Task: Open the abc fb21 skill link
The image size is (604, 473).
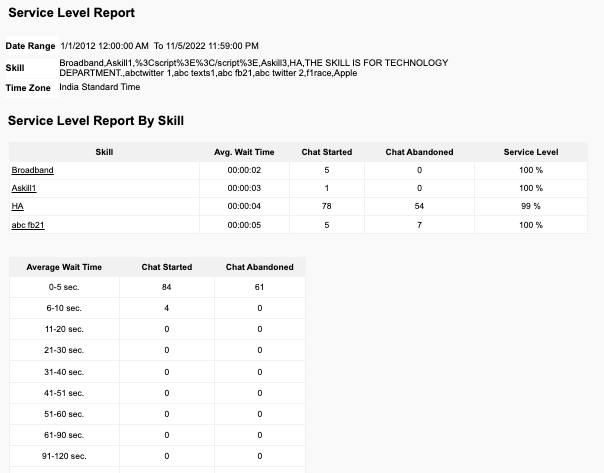Action: click(x=28, y=225)
